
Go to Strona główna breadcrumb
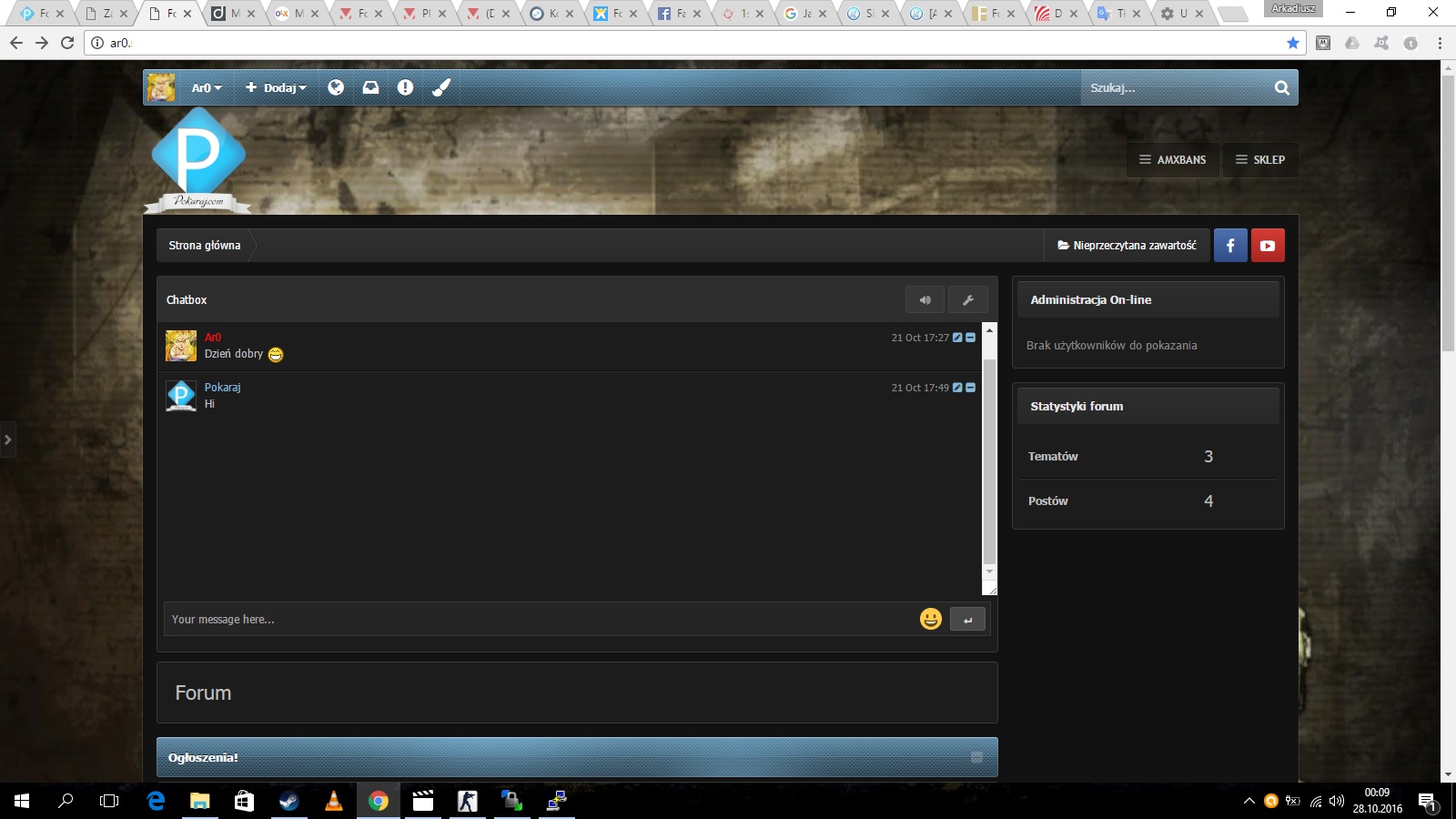tap(205, 245)
